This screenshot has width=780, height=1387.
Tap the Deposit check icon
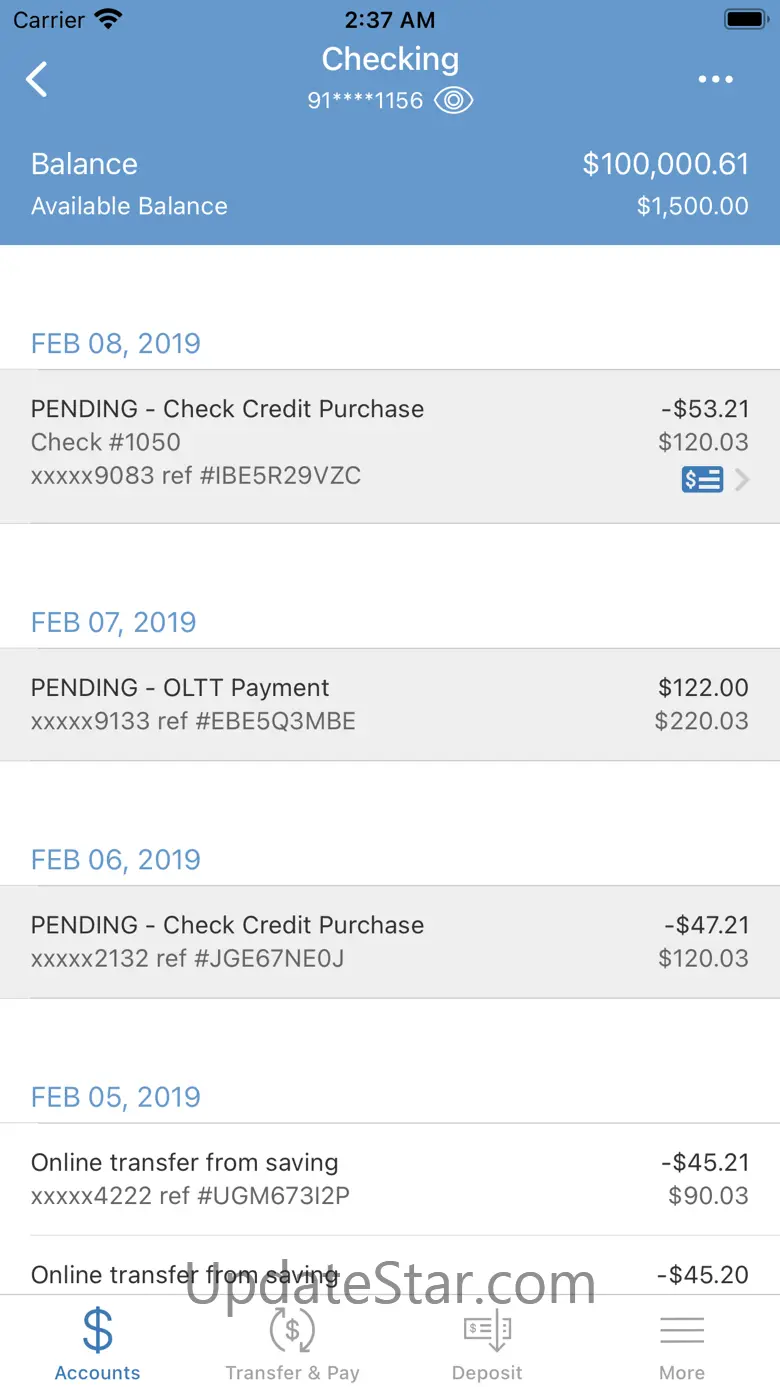(487, 1330)
